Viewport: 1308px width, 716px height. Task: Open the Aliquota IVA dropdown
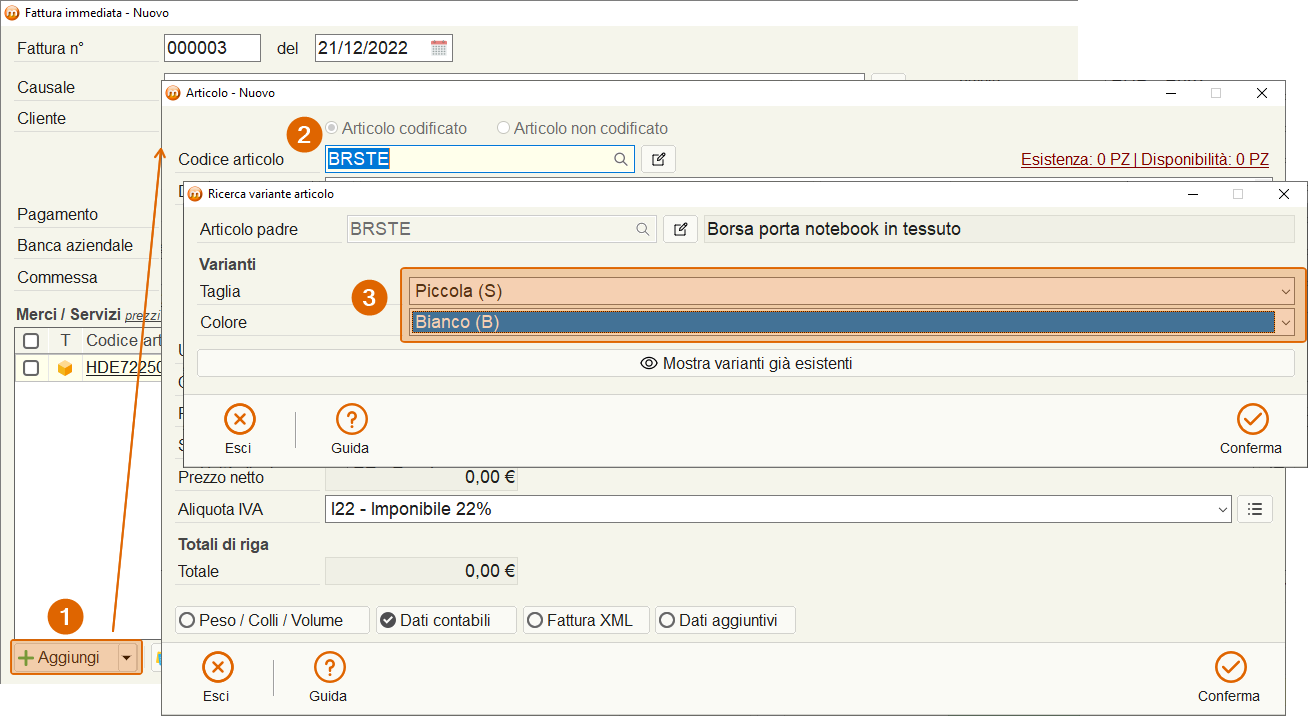(x=1223, y=509)
